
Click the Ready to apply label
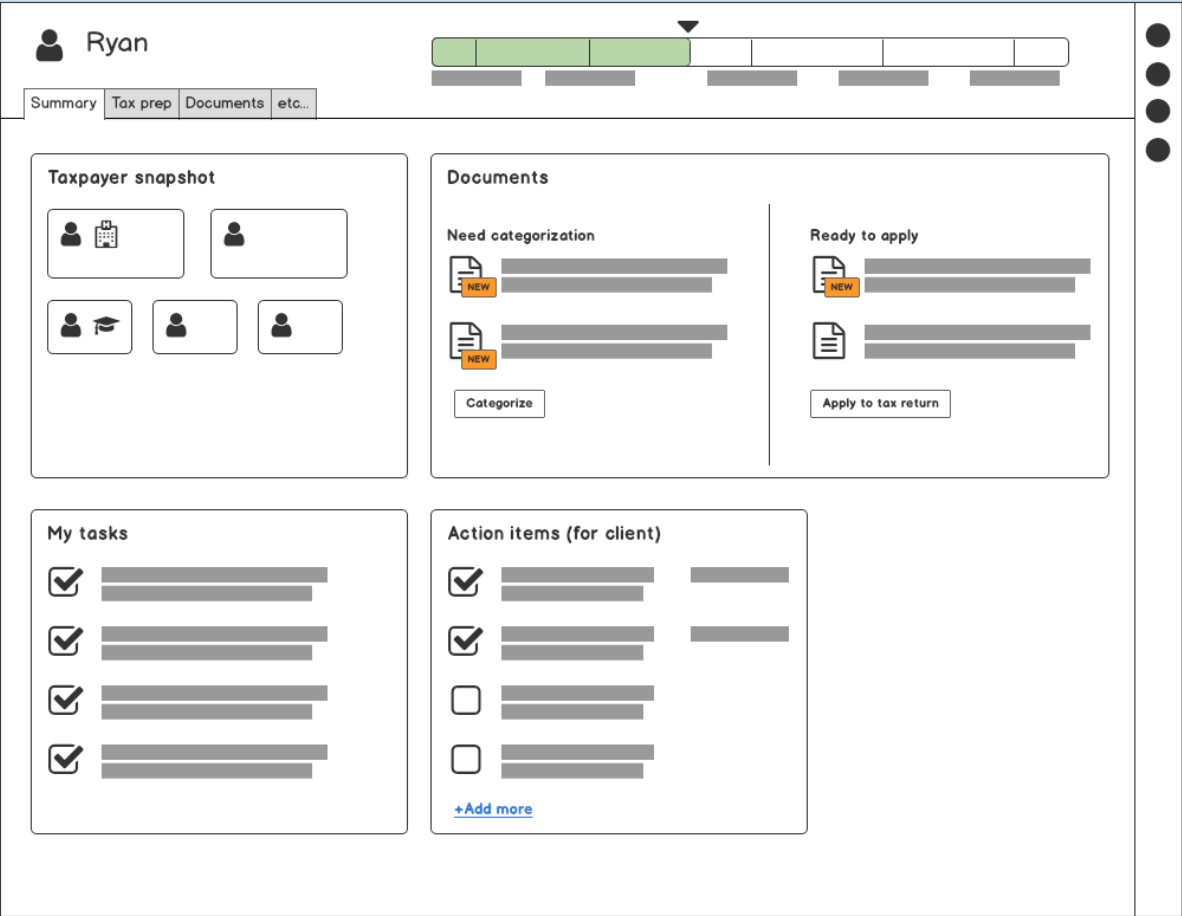point(864,235)
